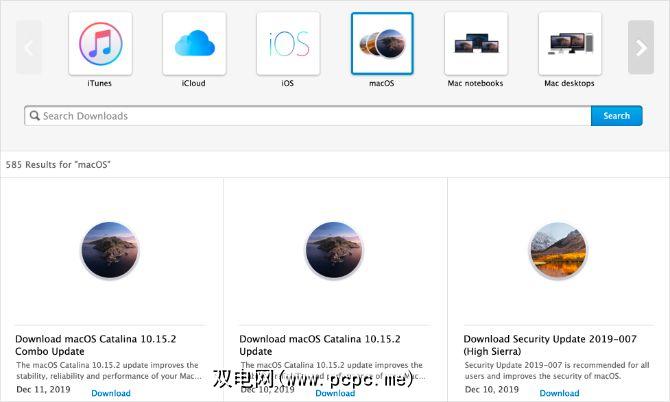Click the High Sierra Security Update thumbnail
670x402 pixels.
pos(558,250)
